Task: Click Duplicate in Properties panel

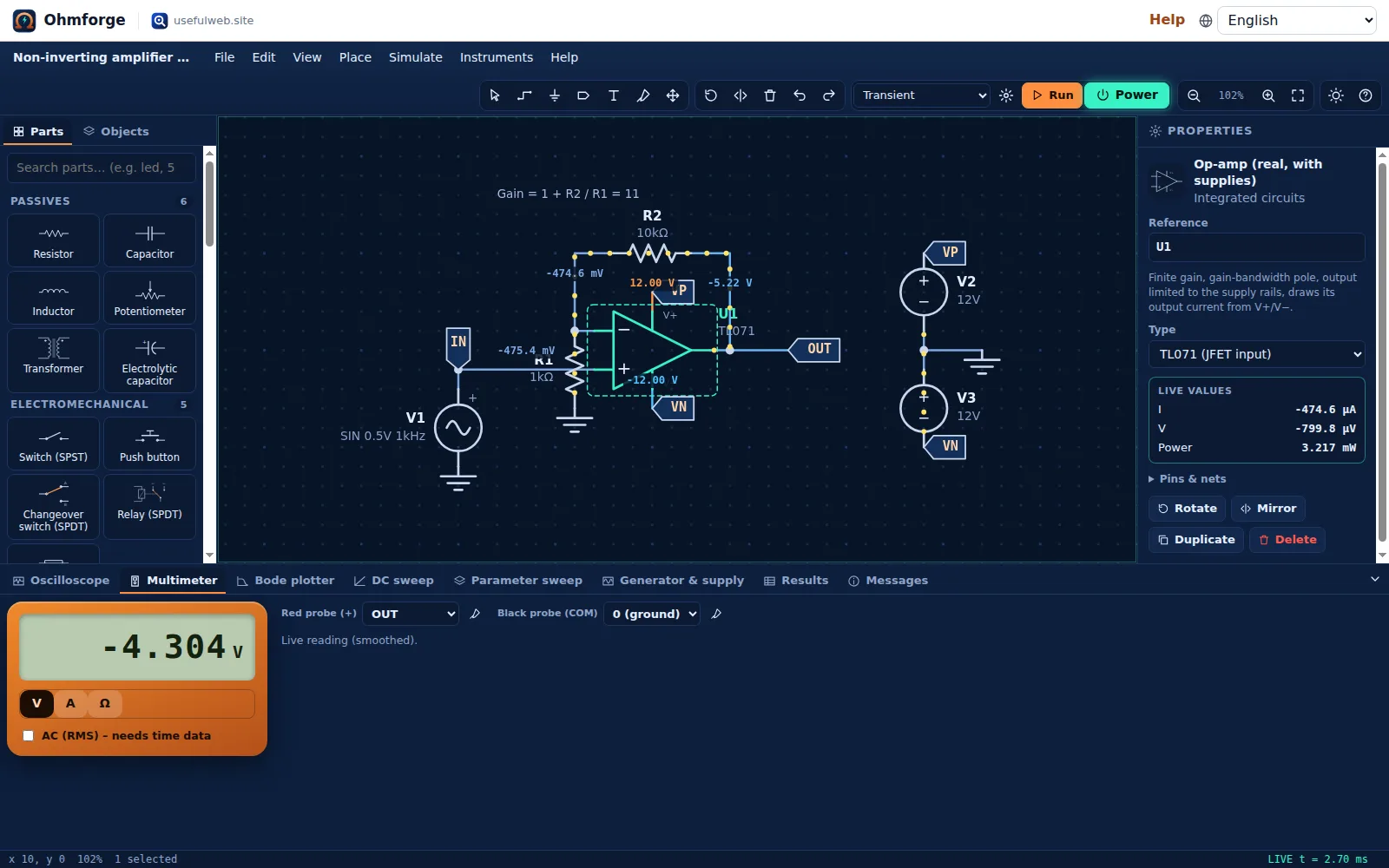Action: (x=1196, y=540)
